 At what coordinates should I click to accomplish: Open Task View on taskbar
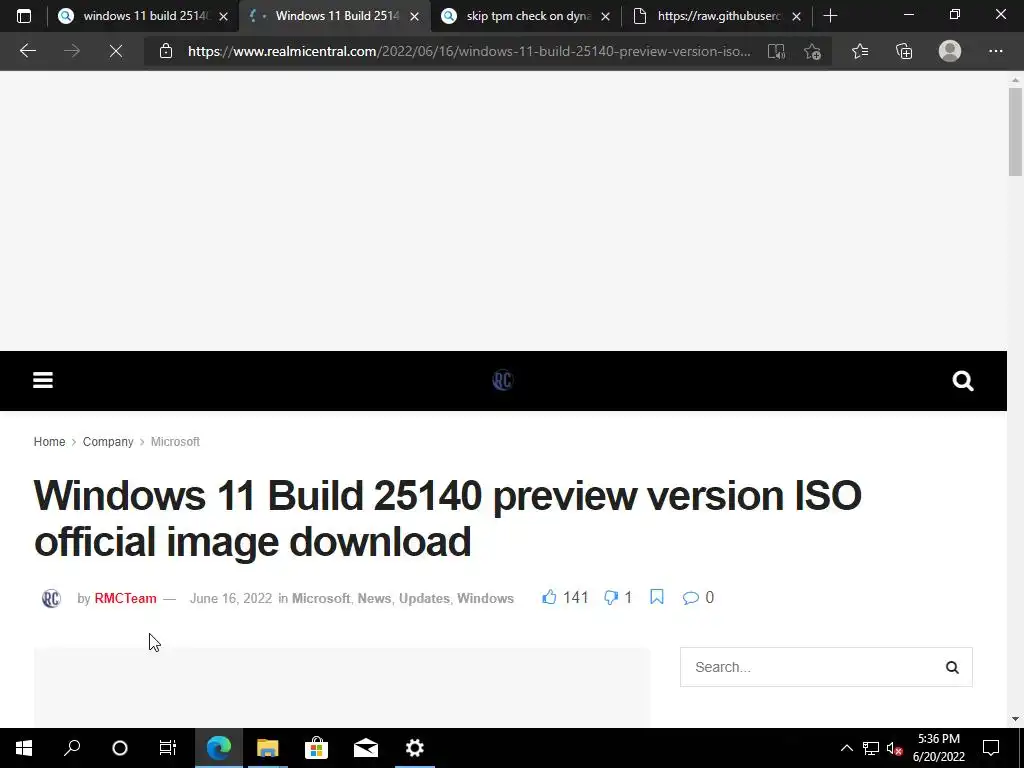coord(168,748)
